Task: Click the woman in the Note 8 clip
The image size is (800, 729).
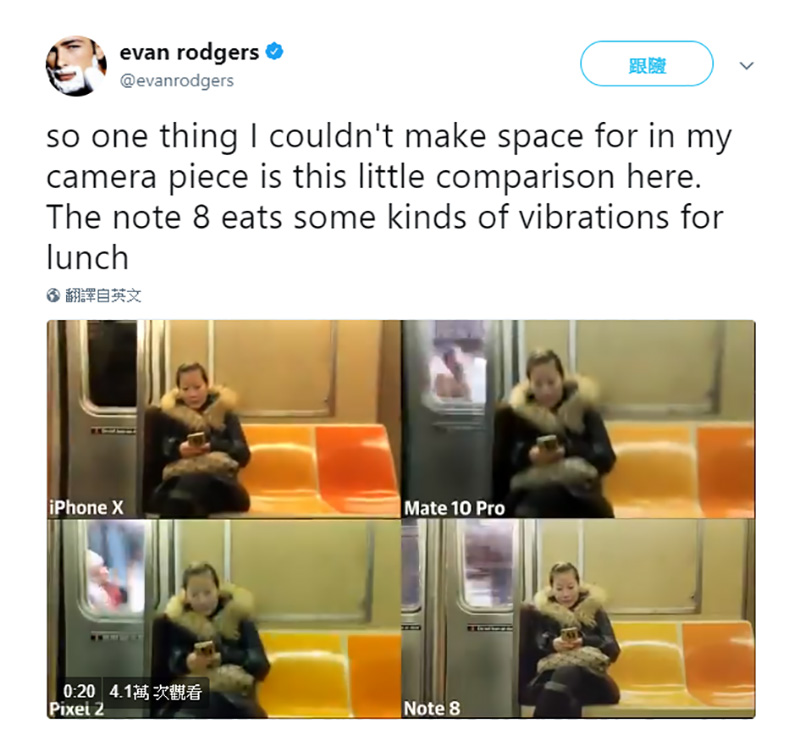Action: coord(569,638)
